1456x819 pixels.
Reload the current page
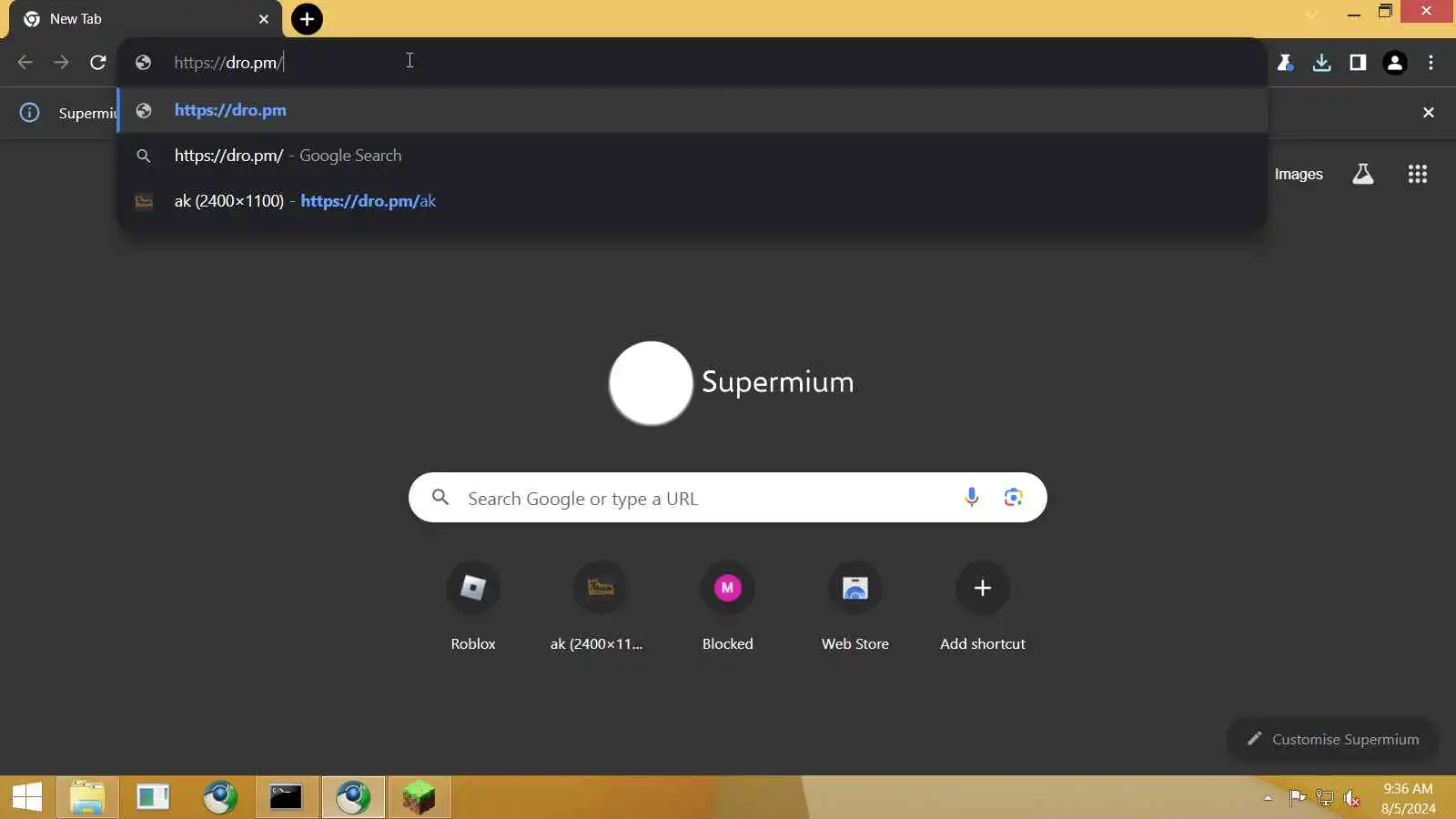pyautogui.click(x=98, y=62)
